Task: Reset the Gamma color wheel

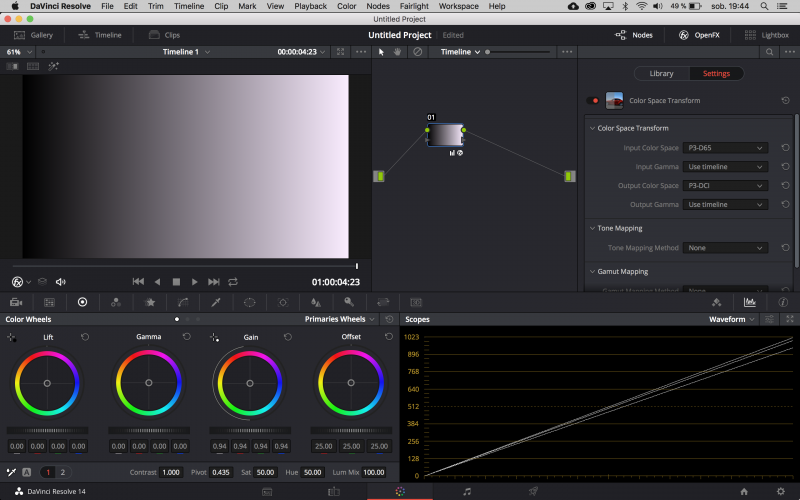Action: pos(186,337)
